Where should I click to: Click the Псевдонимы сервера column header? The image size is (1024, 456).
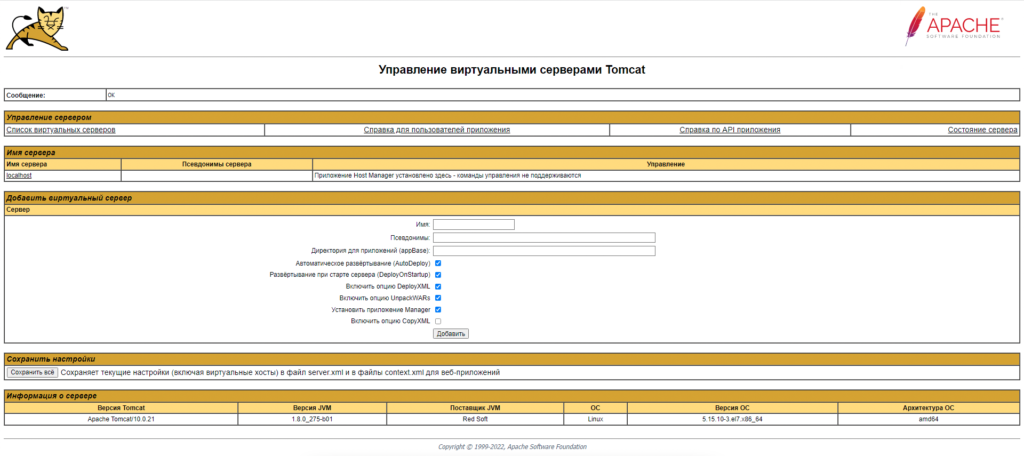pyautogui.click(x=217, y=164)
